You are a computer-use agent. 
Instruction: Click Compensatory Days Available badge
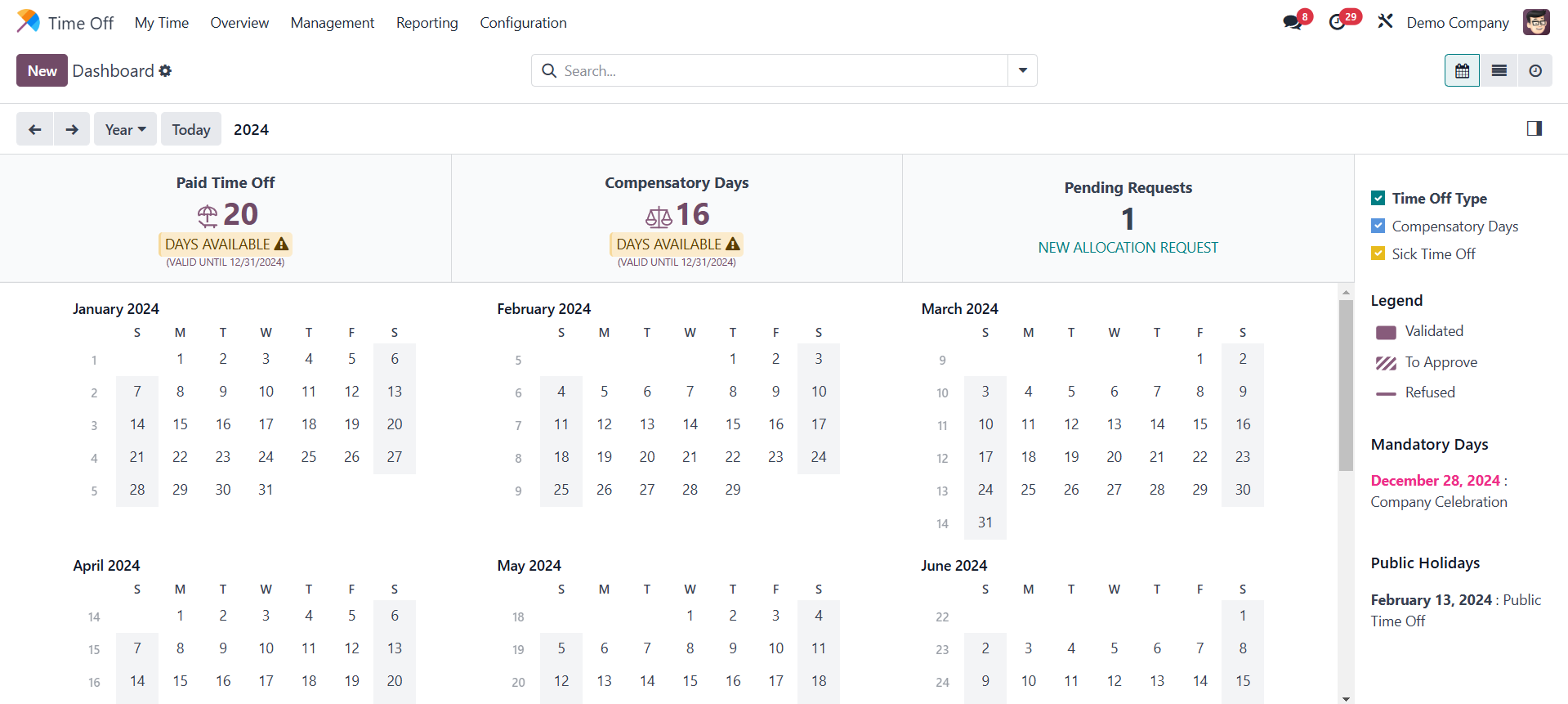(x=677, y=244)
